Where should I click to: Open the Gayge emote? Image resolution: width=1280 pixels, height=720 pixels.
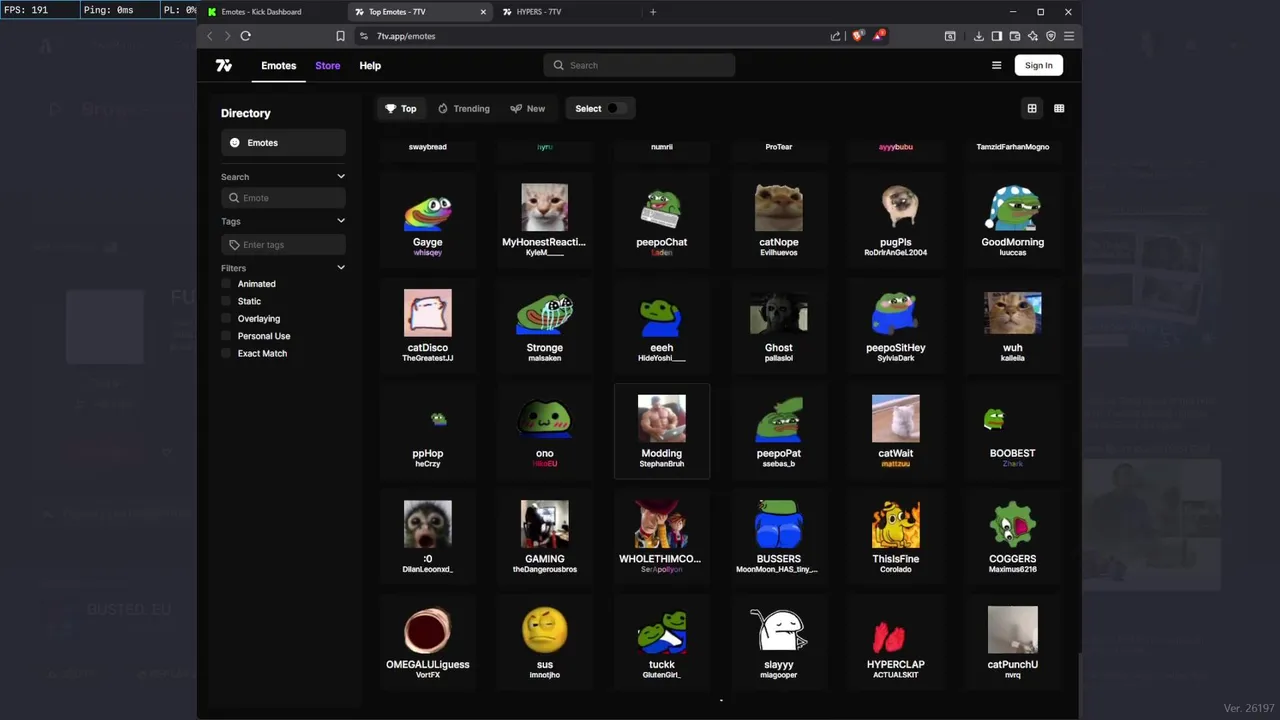(x=428, y=220)
